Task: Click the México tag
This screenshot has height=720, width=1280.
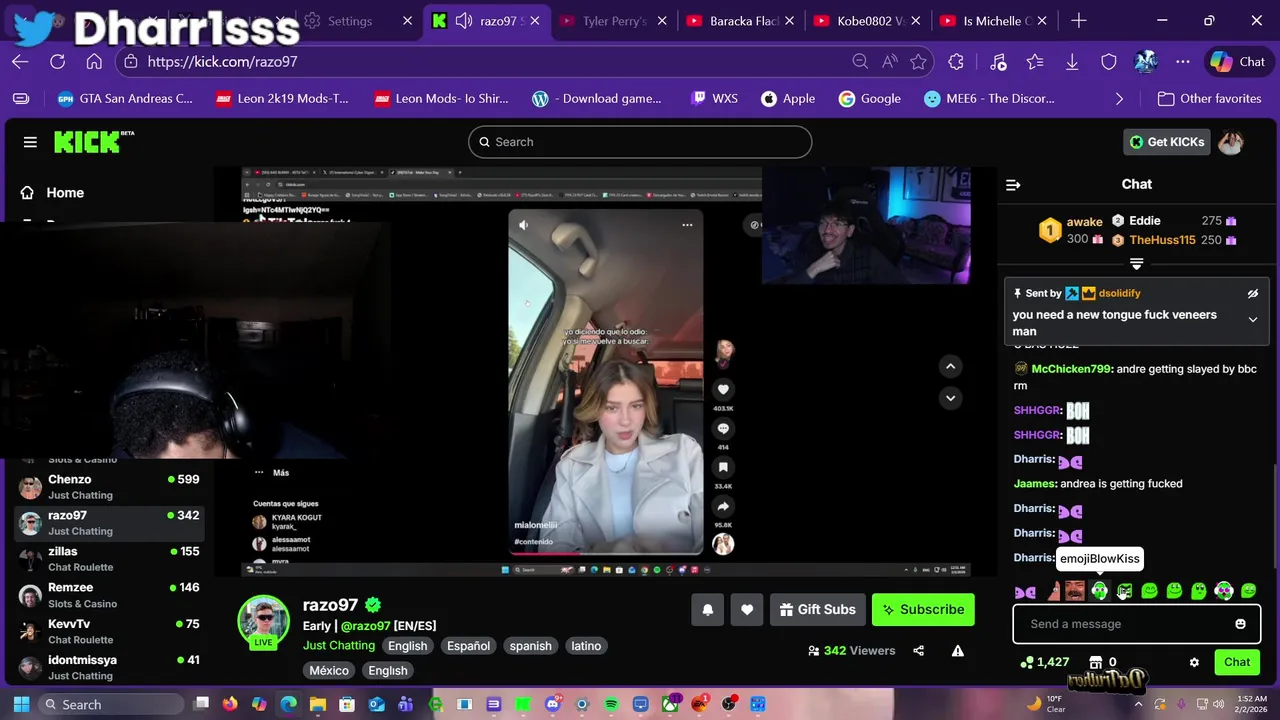Action: pyautogui.click(x=329, y=671)
